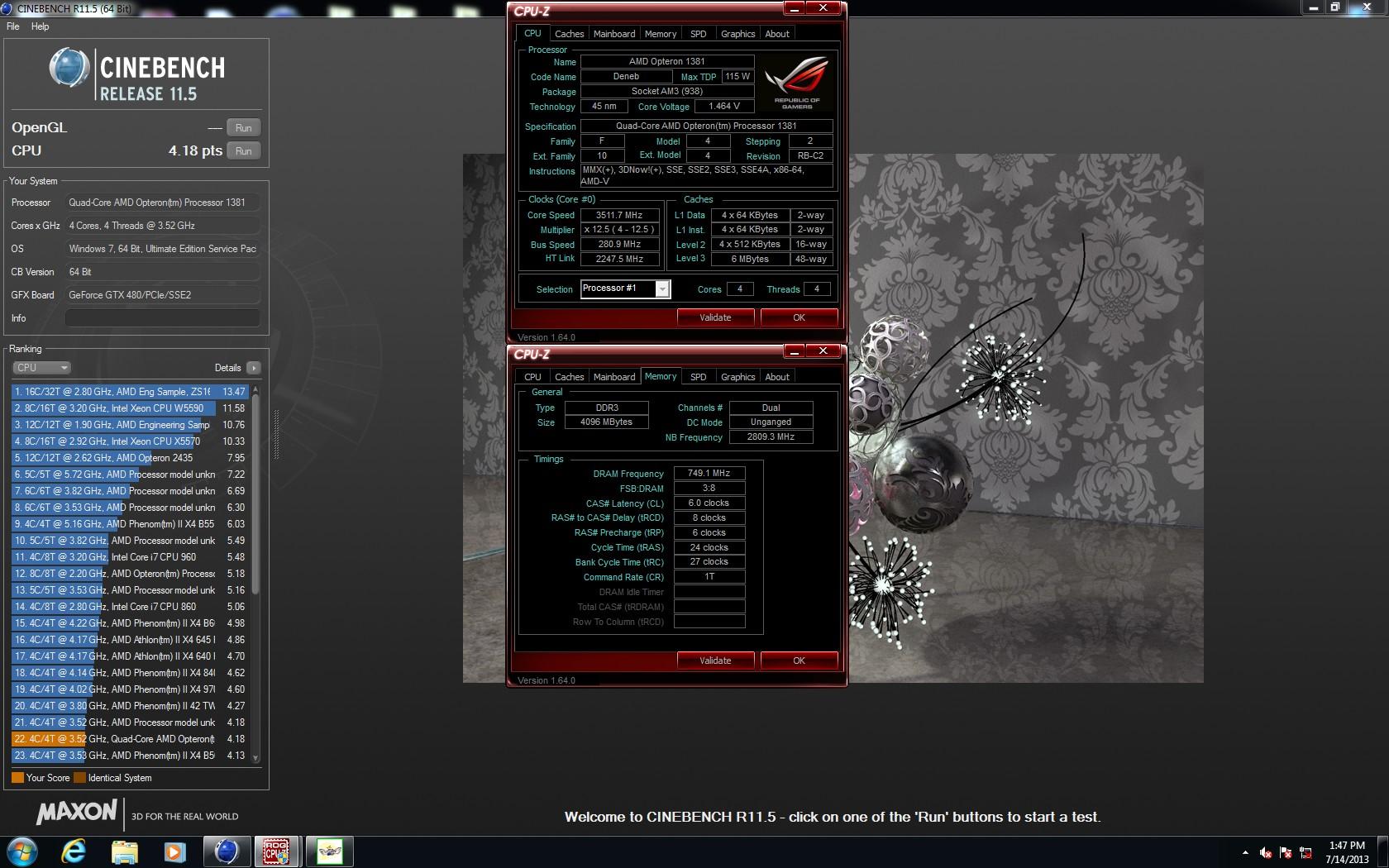The width and height of the screenshot is (1389, 868).
Task: Open the Processor #1 selection dropdown
Action: (626, 289)
